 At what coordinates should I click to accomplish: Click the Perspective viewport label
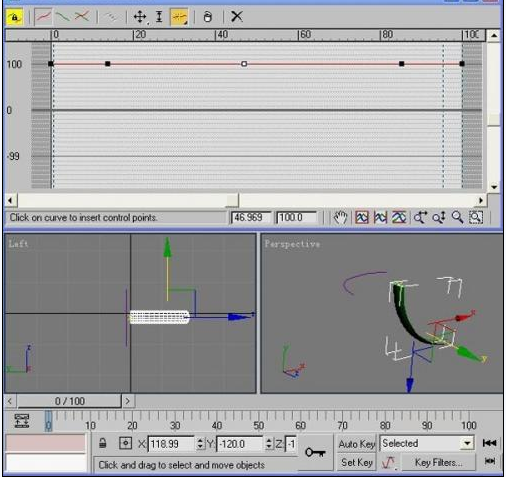(292, 244)
